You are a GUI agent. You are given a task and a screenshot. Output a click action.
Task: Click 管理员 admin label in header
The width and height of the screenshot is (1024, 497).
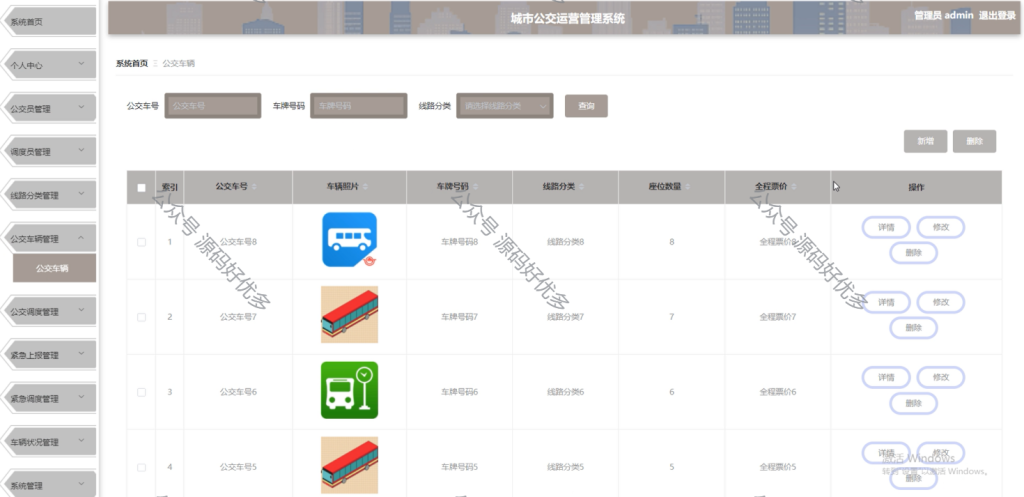[x=944, y=16]
